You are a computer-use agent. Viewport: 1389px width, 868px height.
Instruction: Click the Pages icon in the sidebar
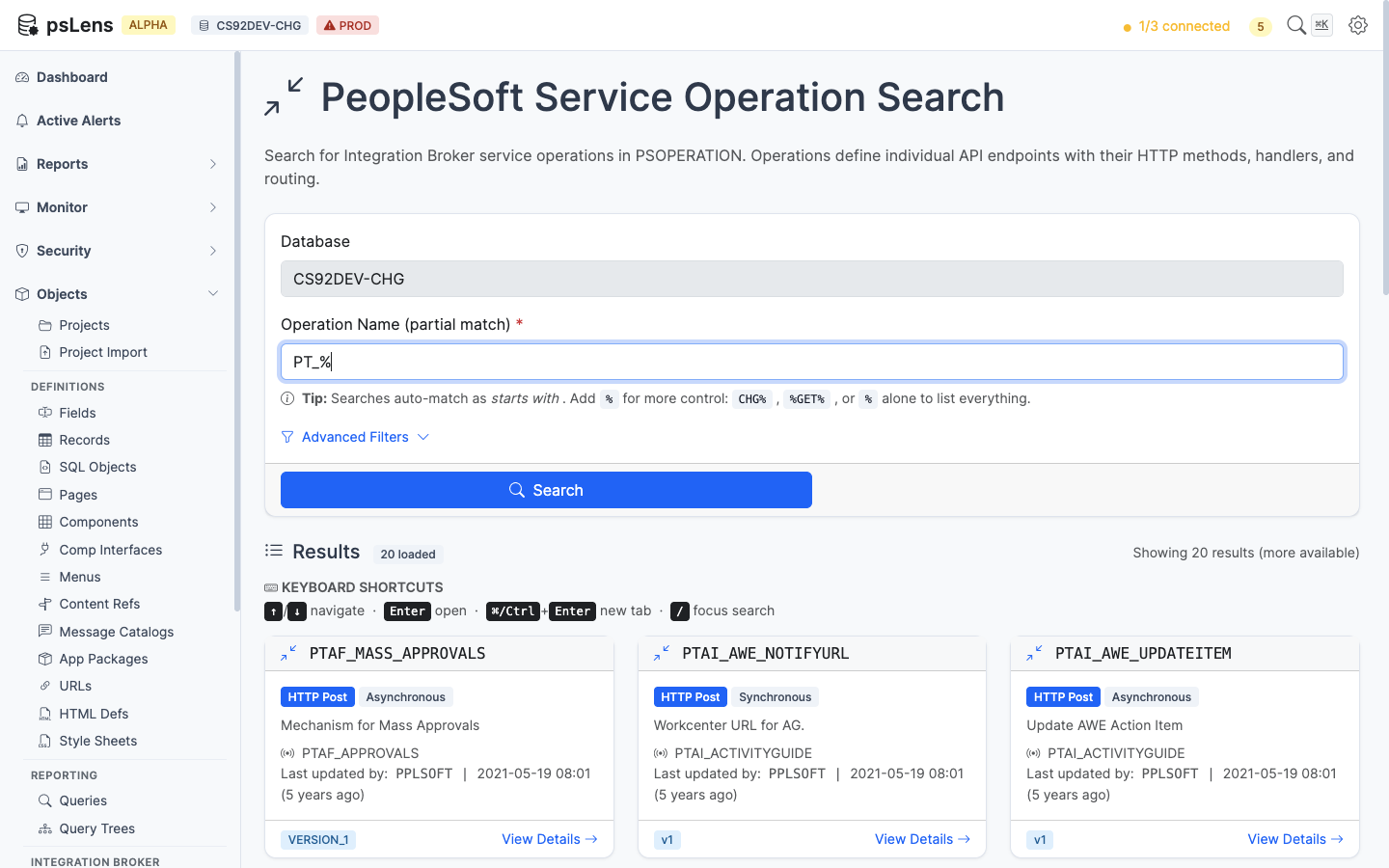(x=45, y=495)
